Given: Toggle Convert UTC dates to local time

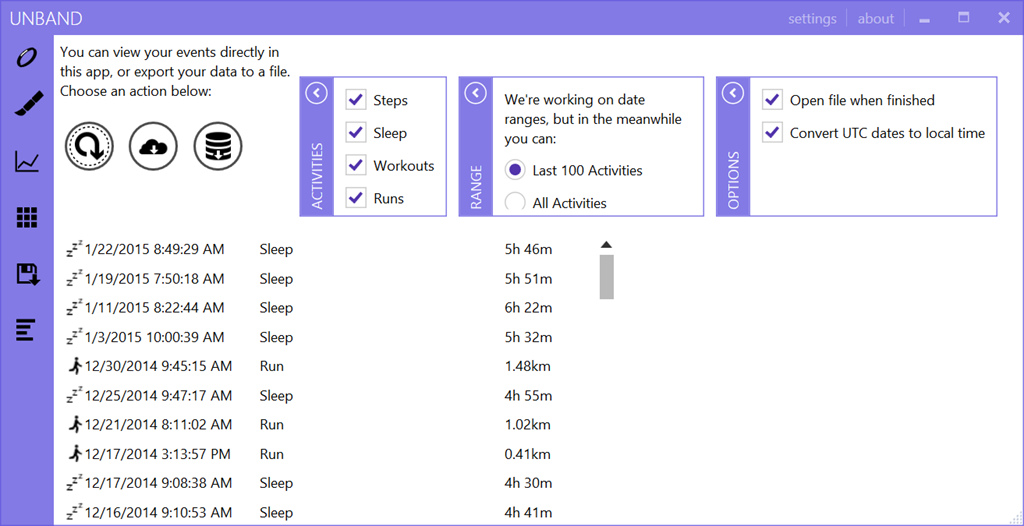Looking at the screenshot, I should 772,133.
